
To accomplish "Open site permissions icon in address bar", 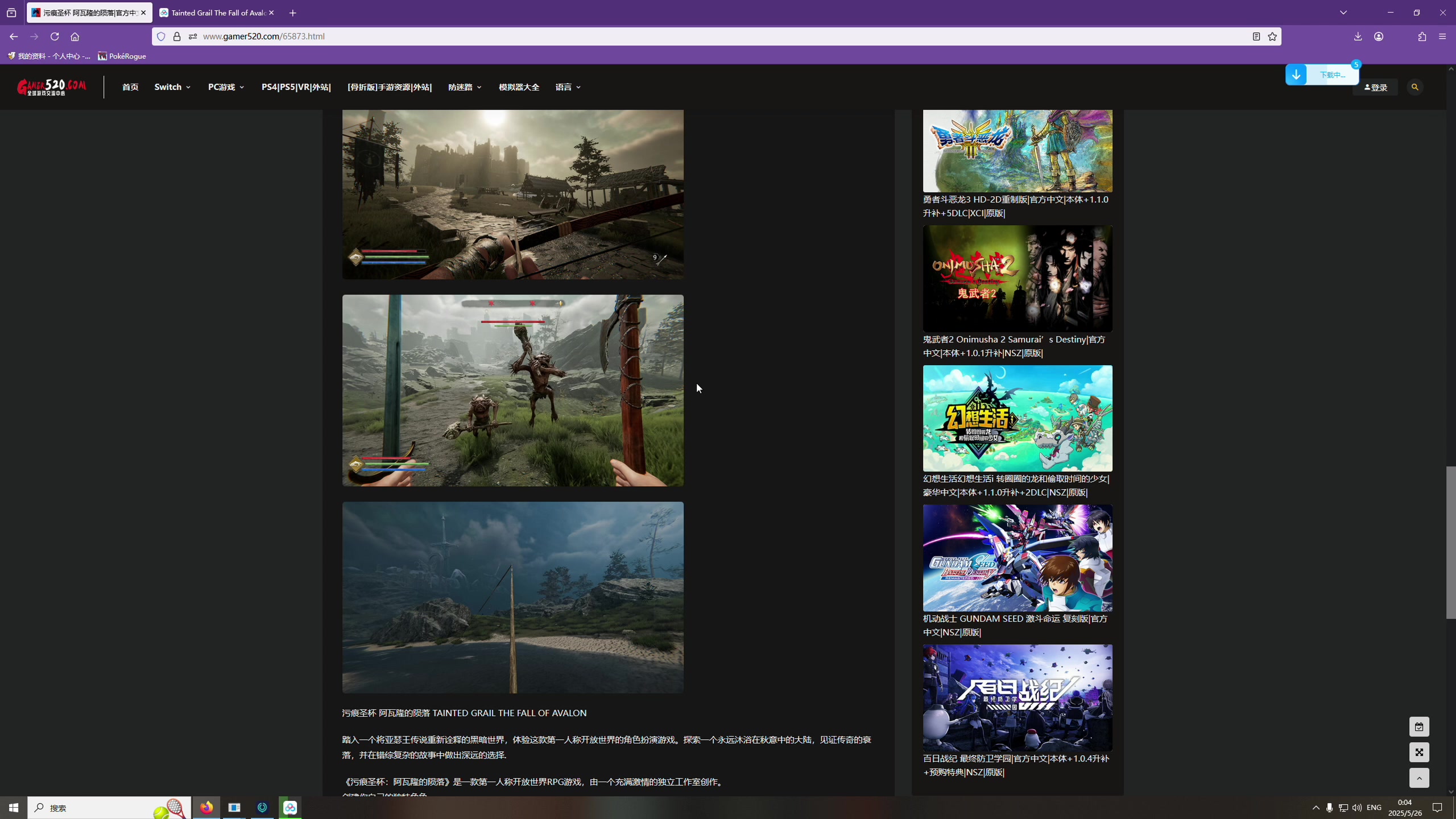I will coord(193,36).
